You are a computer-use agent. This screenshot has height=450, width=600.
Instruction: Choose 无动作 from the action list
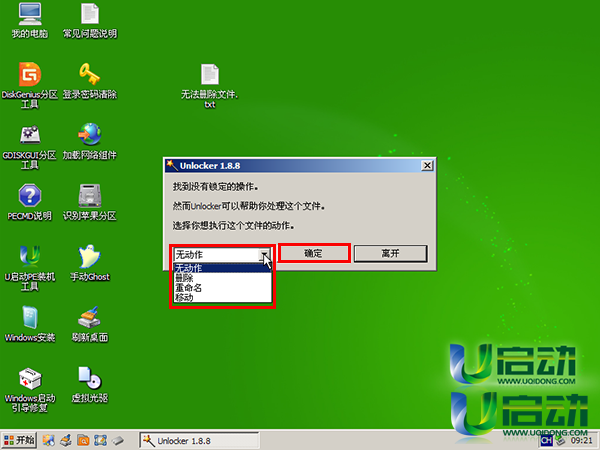click(x=222, y=268)
